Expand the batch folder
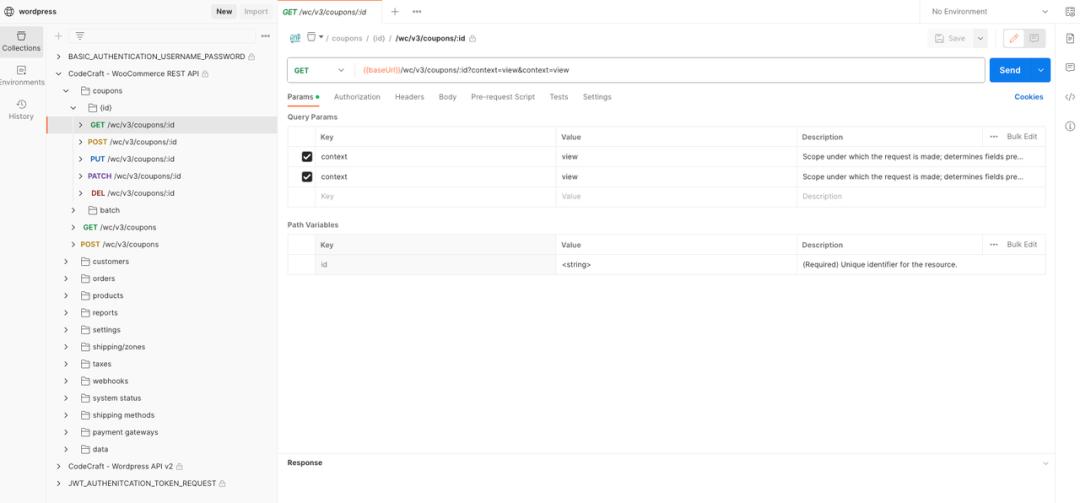The height and width of the screenshot is (503, 1080). point(74,210)
